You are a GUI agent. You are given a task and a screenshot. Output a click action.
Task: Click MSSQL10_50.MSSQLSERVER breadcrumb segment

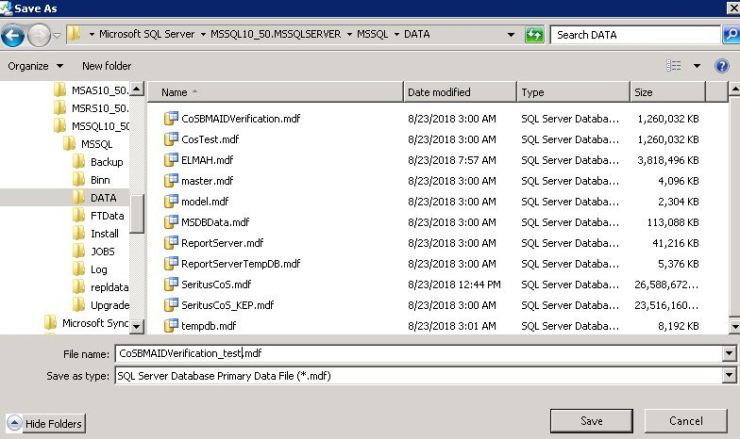(276, 34)
